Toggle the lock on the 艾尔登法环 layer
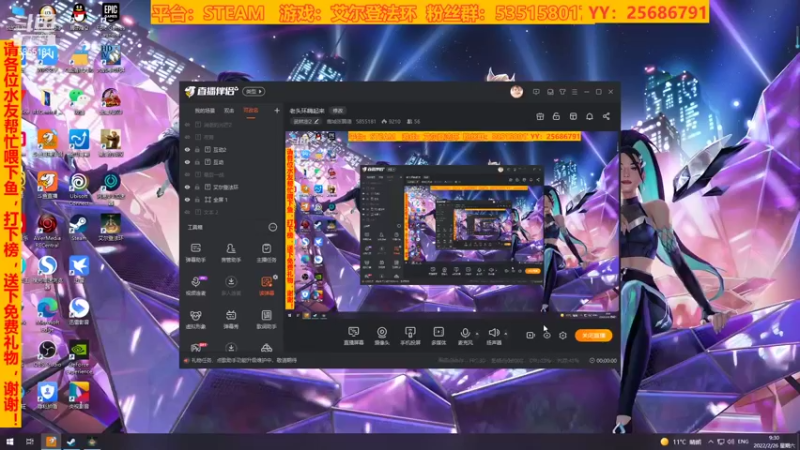Image resolution: width=800 pixels, height=450 pixels. [197, 187]
